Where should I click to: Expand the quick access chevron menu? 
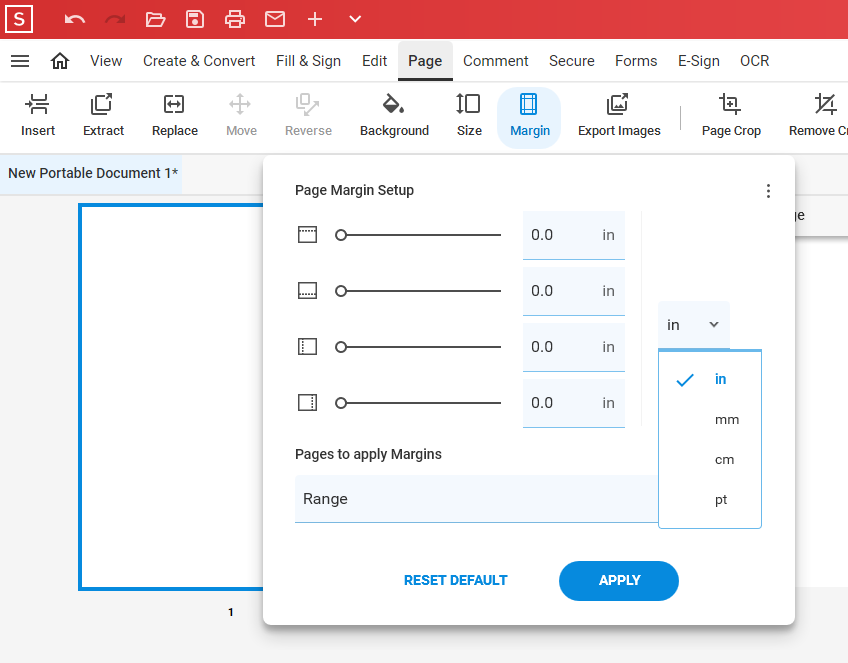click(355, 19)
